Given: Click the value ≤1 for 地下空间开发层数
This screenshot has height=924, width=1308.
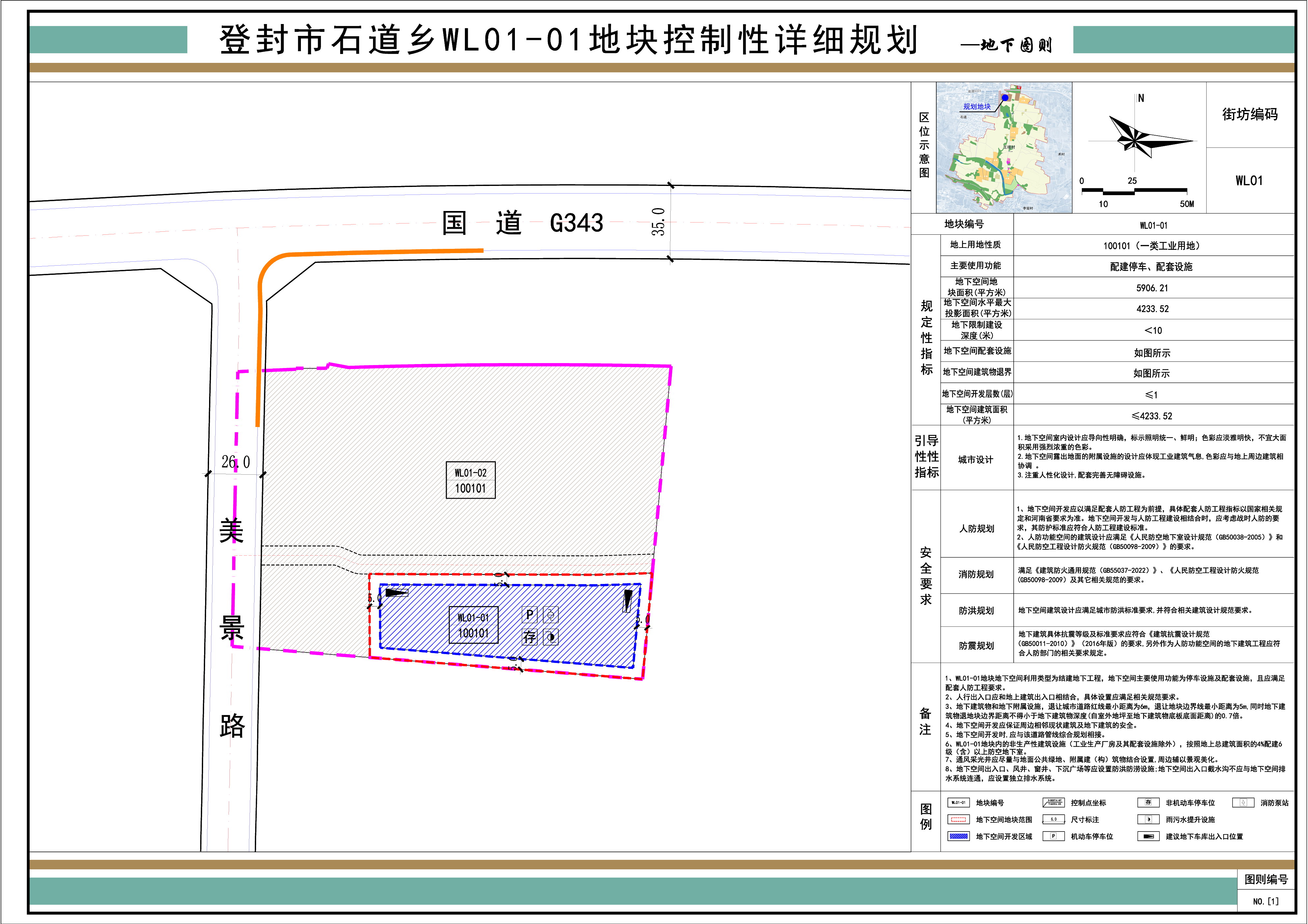Looking at the screenshot, I should [x=1151, y=394].
